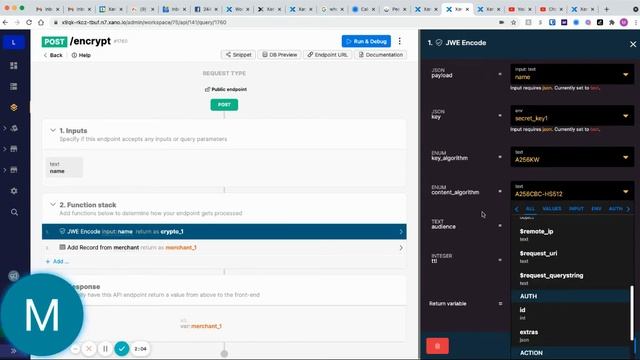
Task: Open the browser extensions puzzle icon
Action: click(611, 22)
